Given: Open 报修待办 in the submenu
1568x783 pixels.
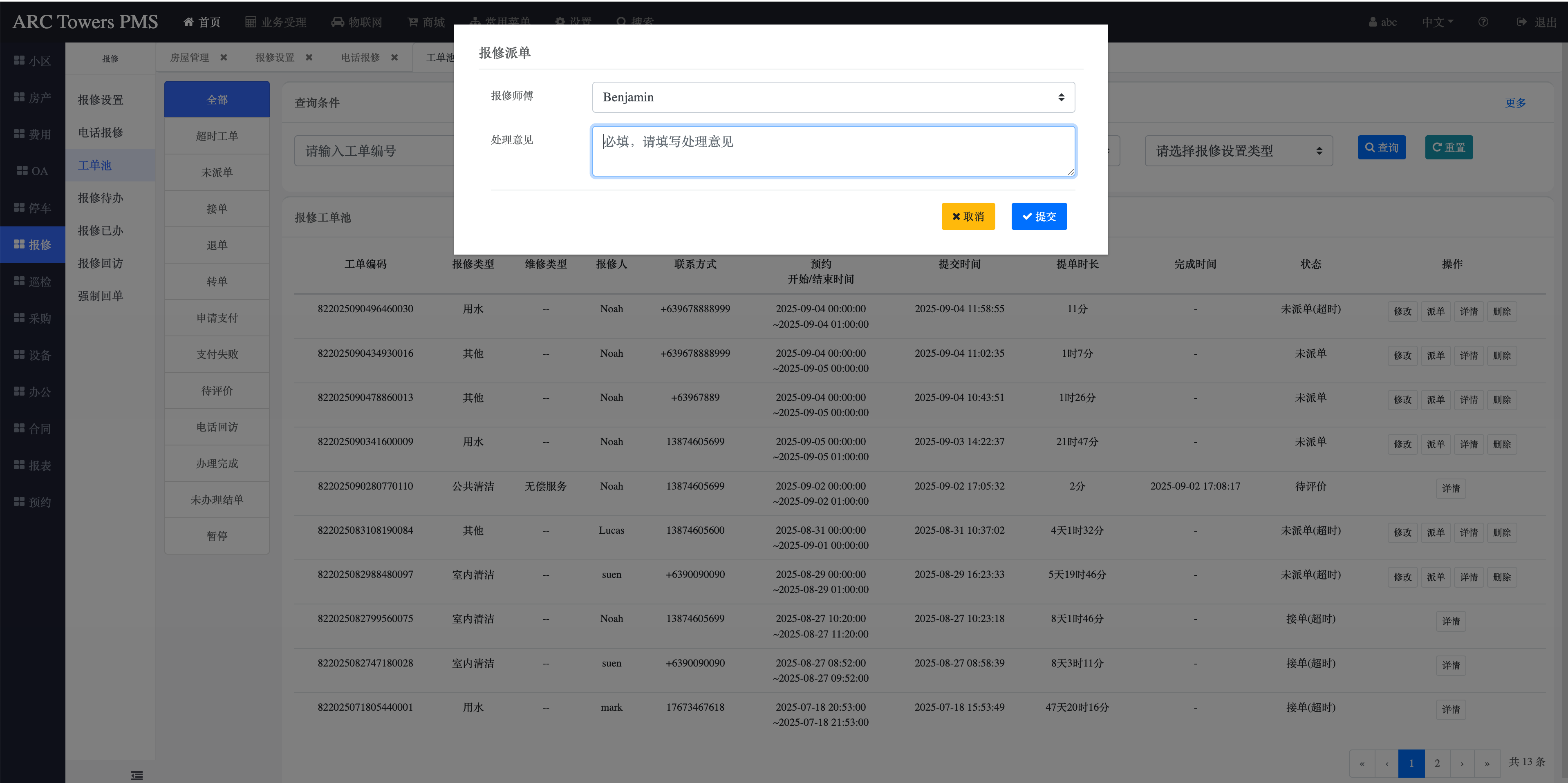Looking at the screenshot, I should pos(101,198).
